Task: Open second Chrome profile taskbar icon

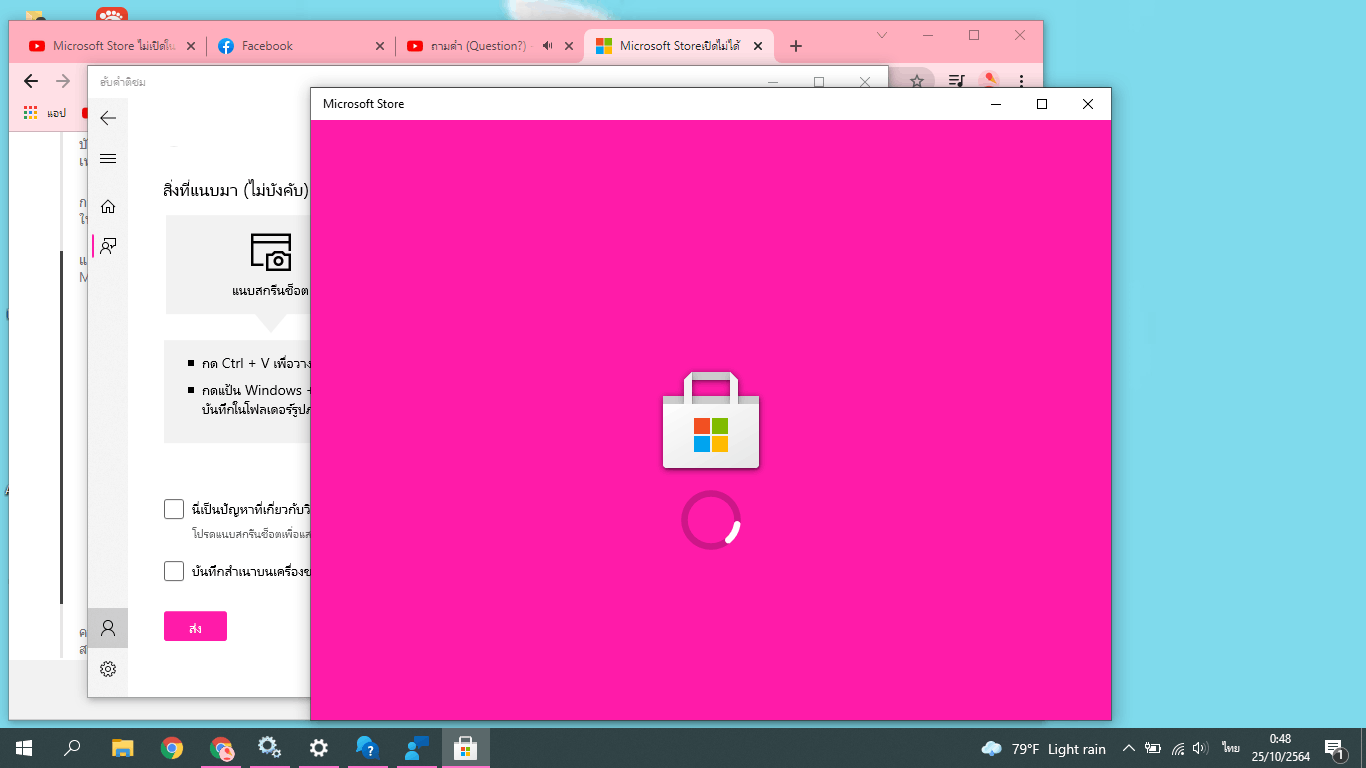Action: point(222,748)
